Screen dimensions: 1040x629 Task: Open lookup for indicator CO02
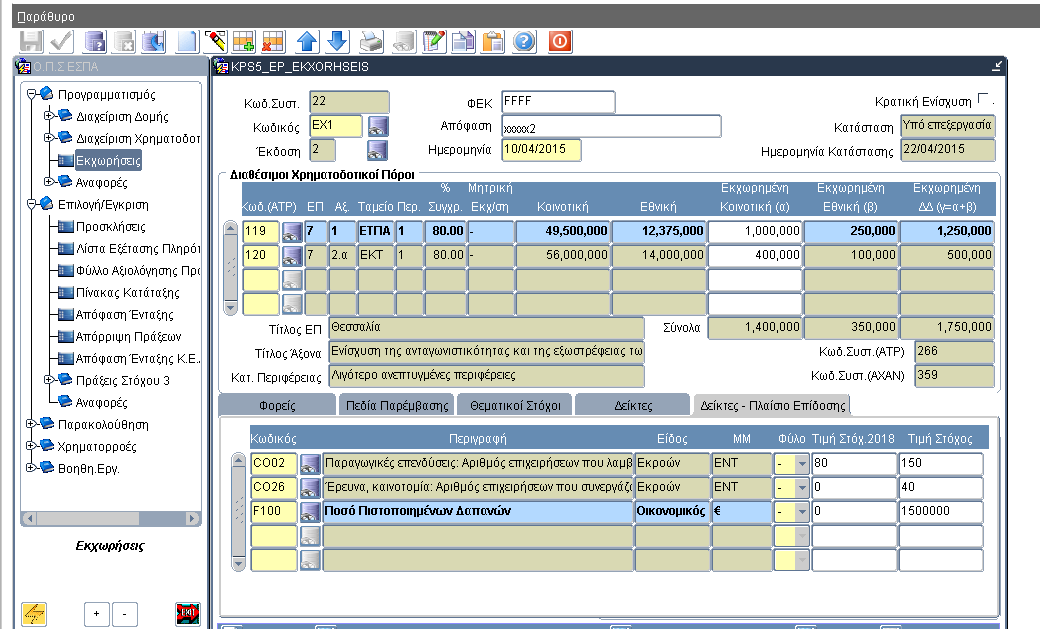tap(310, 463)
